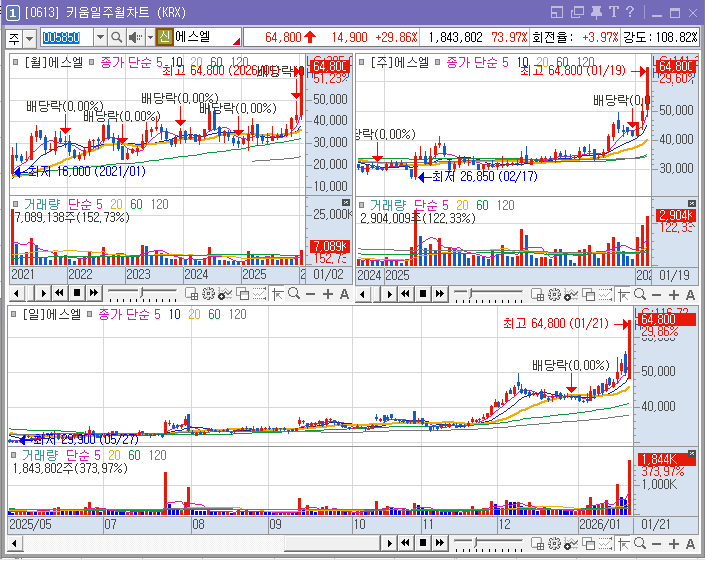Stop playback in daily chart toolbar
This screenshot has height=561, width=705.
423,543
